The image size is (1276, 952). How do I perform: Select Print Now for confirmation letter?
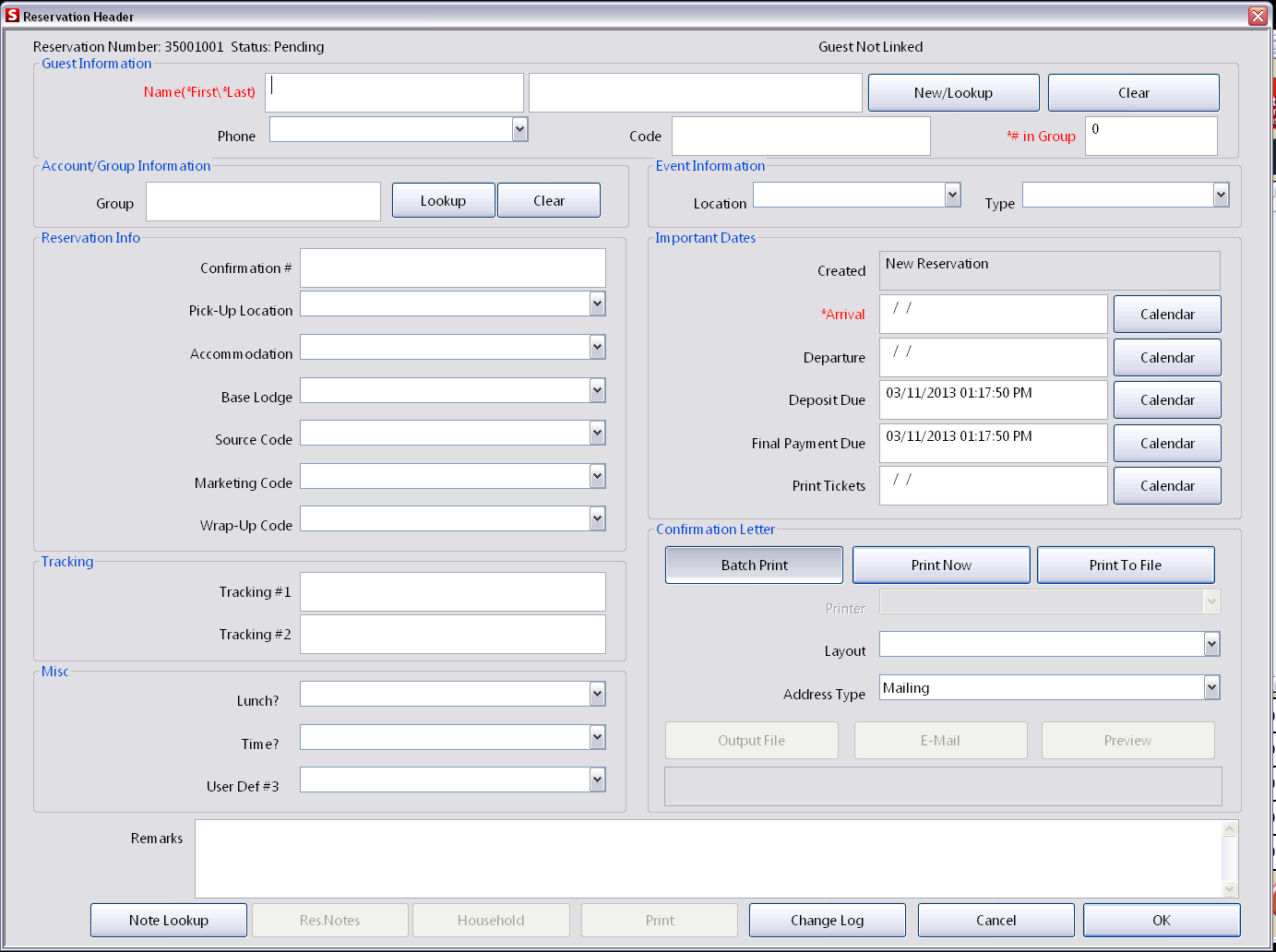point(940,565)
